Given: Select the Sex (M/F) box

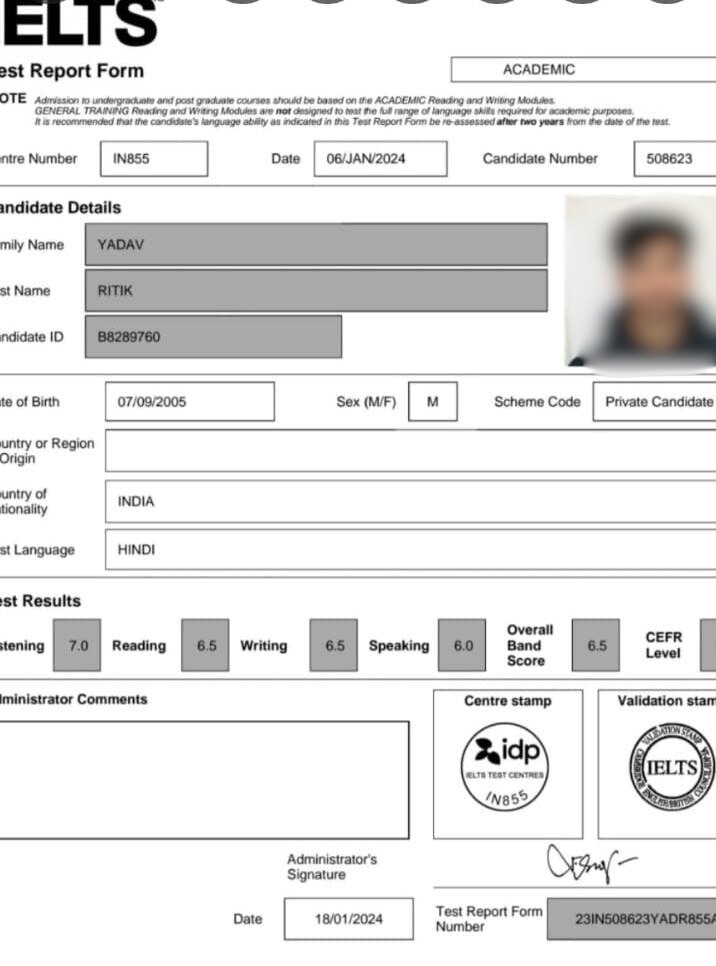Looking at the screenshot, I should 433,402.
